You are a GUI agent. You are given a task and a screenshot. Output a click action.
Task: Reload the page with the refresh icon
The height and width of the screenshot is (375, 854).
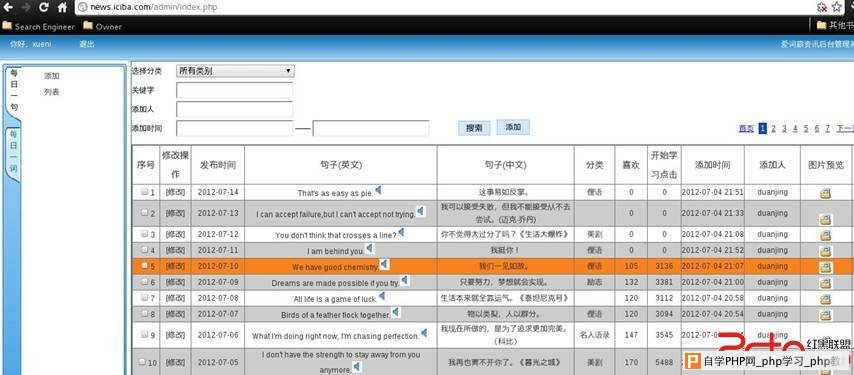coord(44,8)
